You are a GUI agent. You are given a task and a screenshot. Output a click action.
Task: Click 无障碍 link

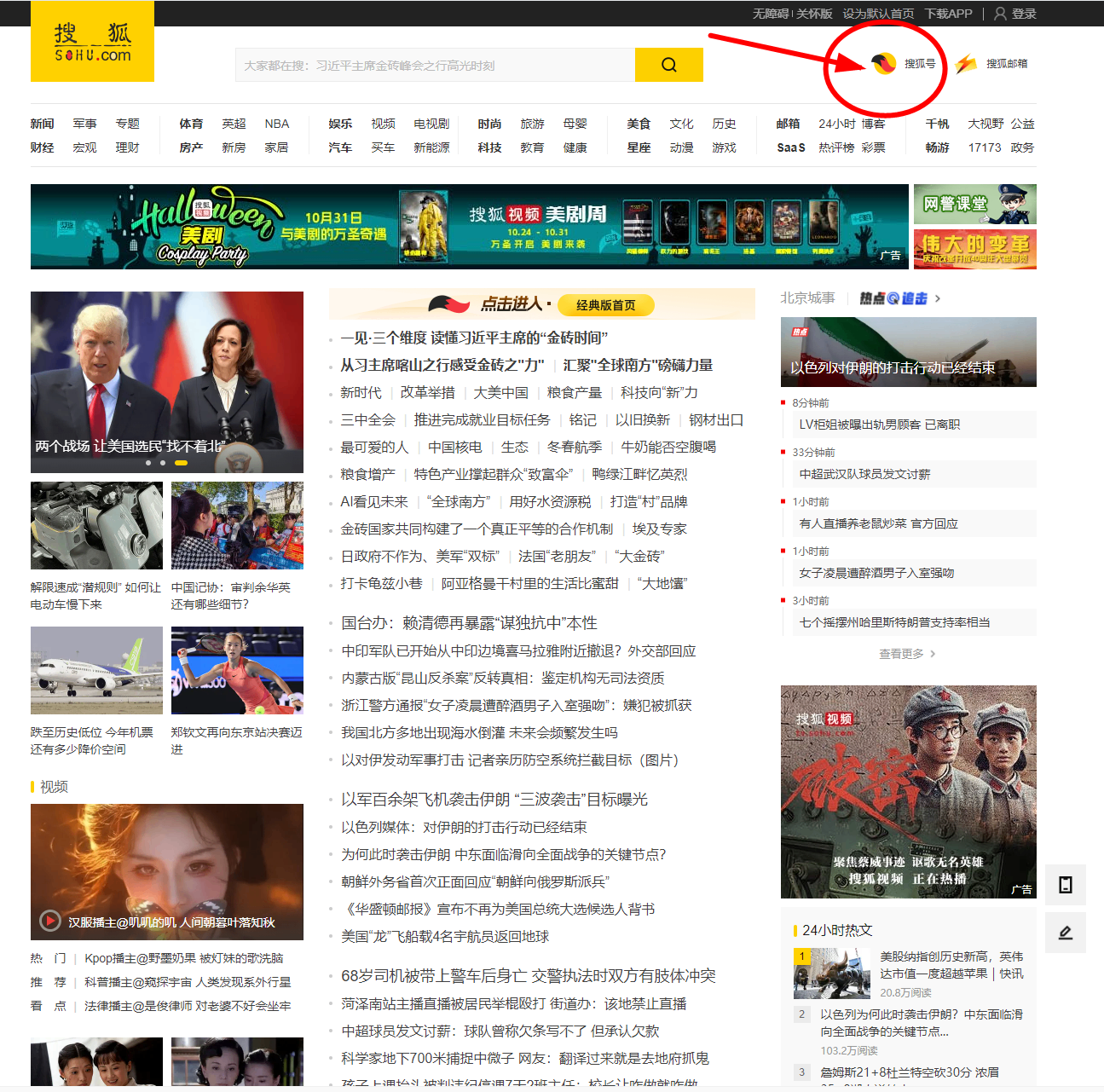tap(771, 14)
